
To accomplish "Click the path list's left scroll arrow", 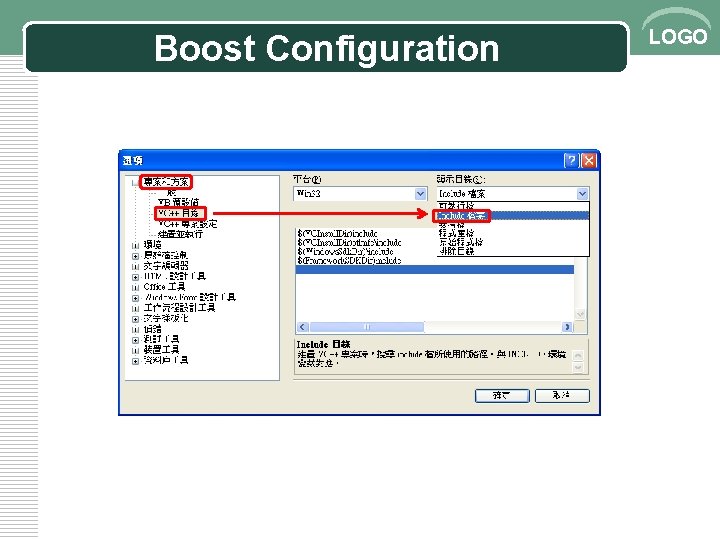I will point(302,327).
